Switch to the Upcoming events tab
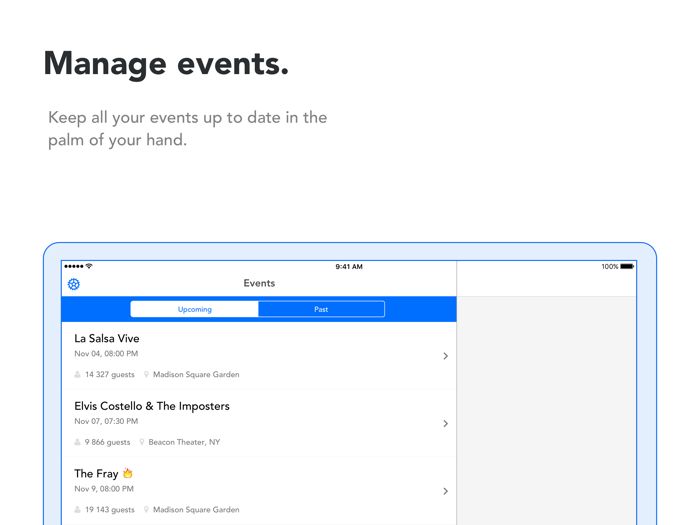700x525 pixels. click(195, 309)
